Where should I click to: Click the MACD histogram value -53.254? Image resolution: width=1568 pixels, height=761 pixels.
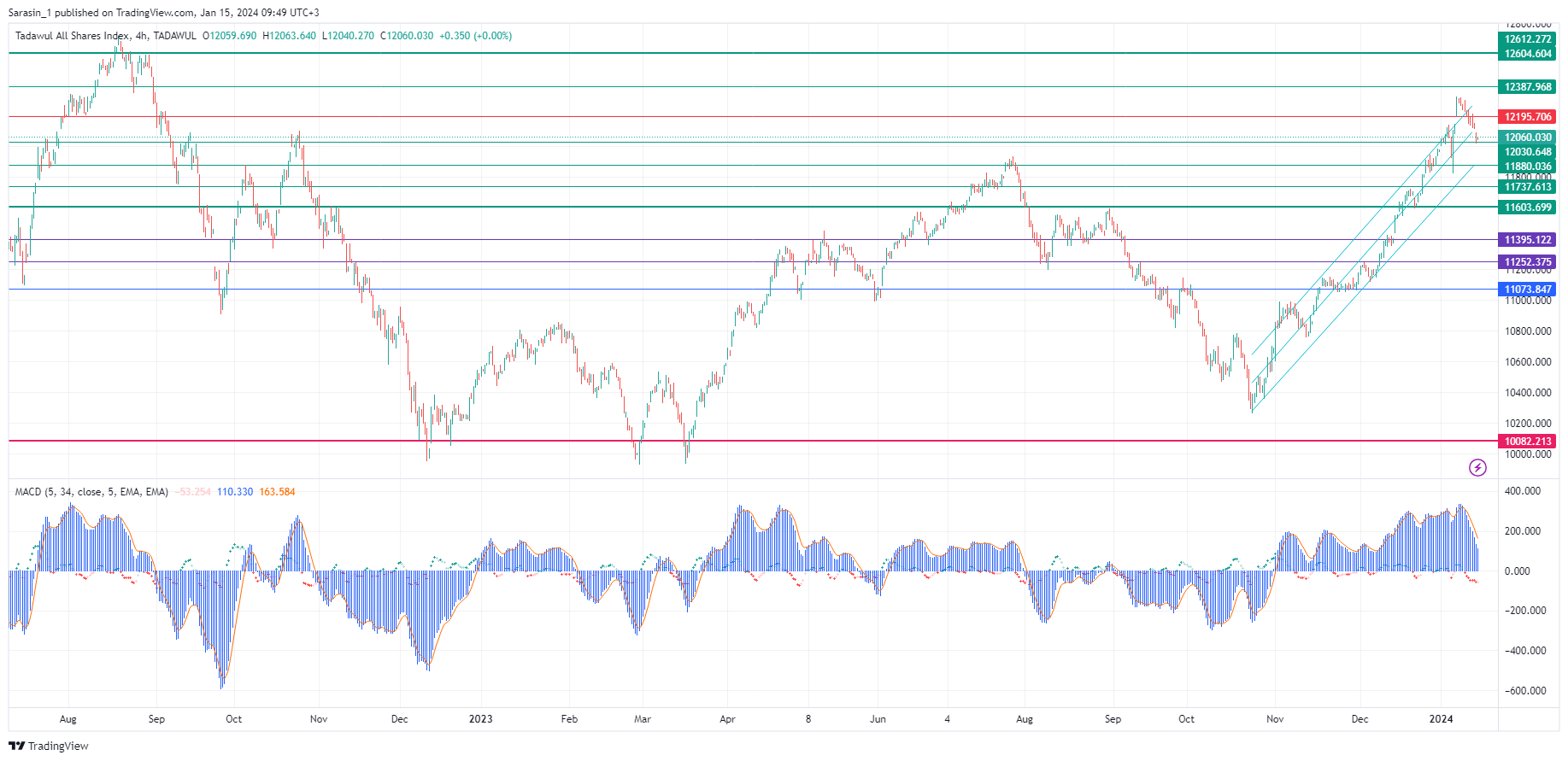click(x=193, y=492)
